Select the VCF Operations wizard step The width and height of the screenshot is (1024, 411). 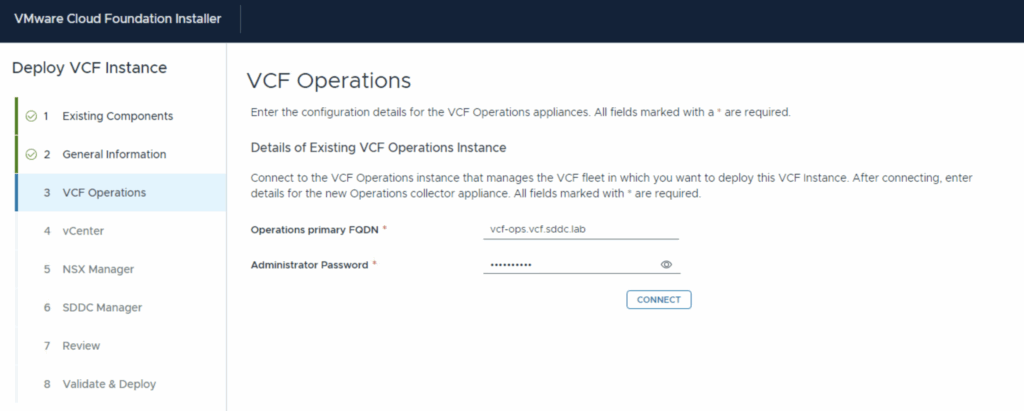point(104,192)
